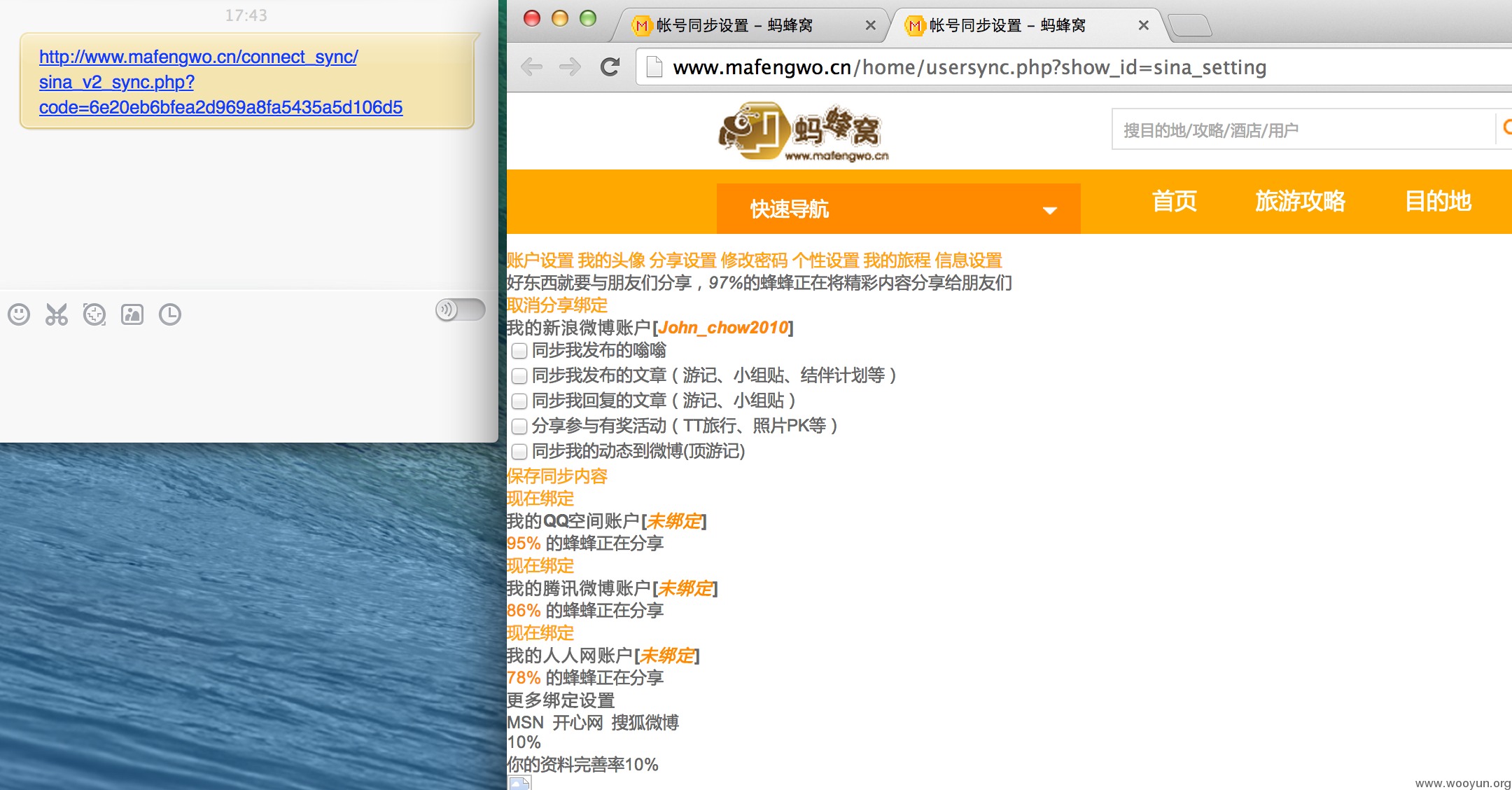Open 首页 in navigation bar
This screenshot has height=790, width=1512.
pos(1175,201)
